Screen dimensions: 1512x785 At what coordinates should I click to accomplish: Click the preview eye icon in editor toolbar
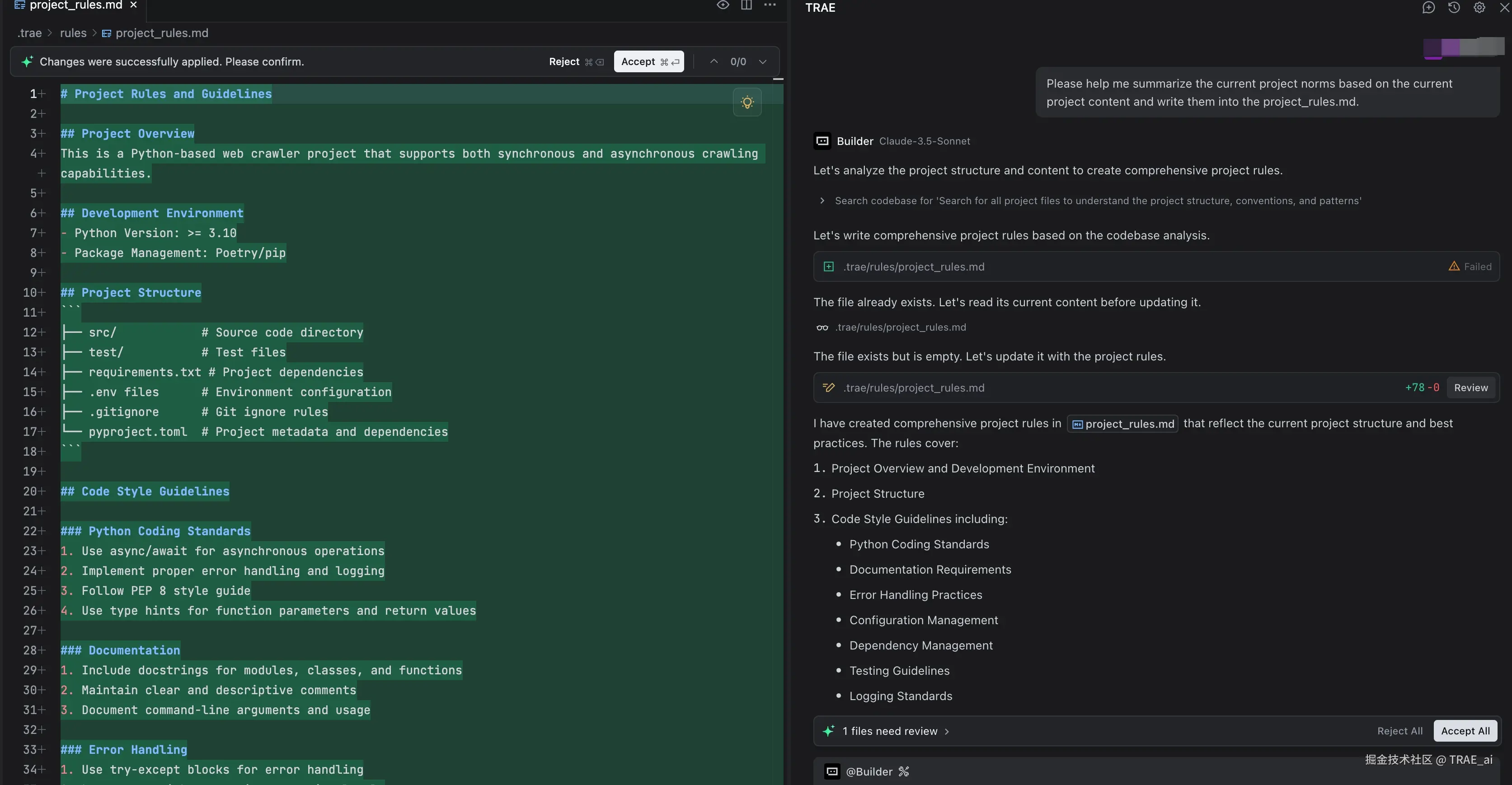point(723,5)
